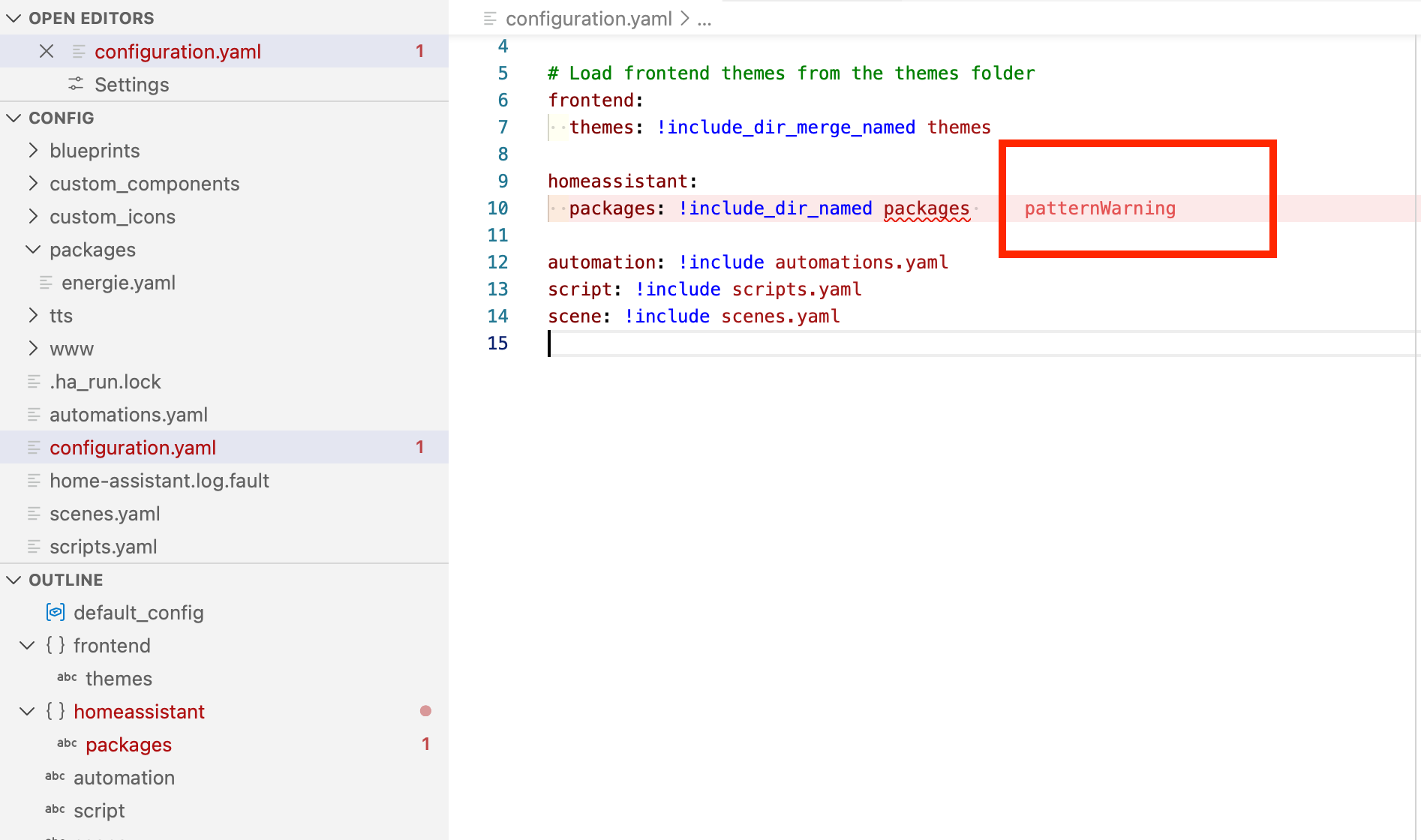Click the energie.yaml file icon

(46, 283)
